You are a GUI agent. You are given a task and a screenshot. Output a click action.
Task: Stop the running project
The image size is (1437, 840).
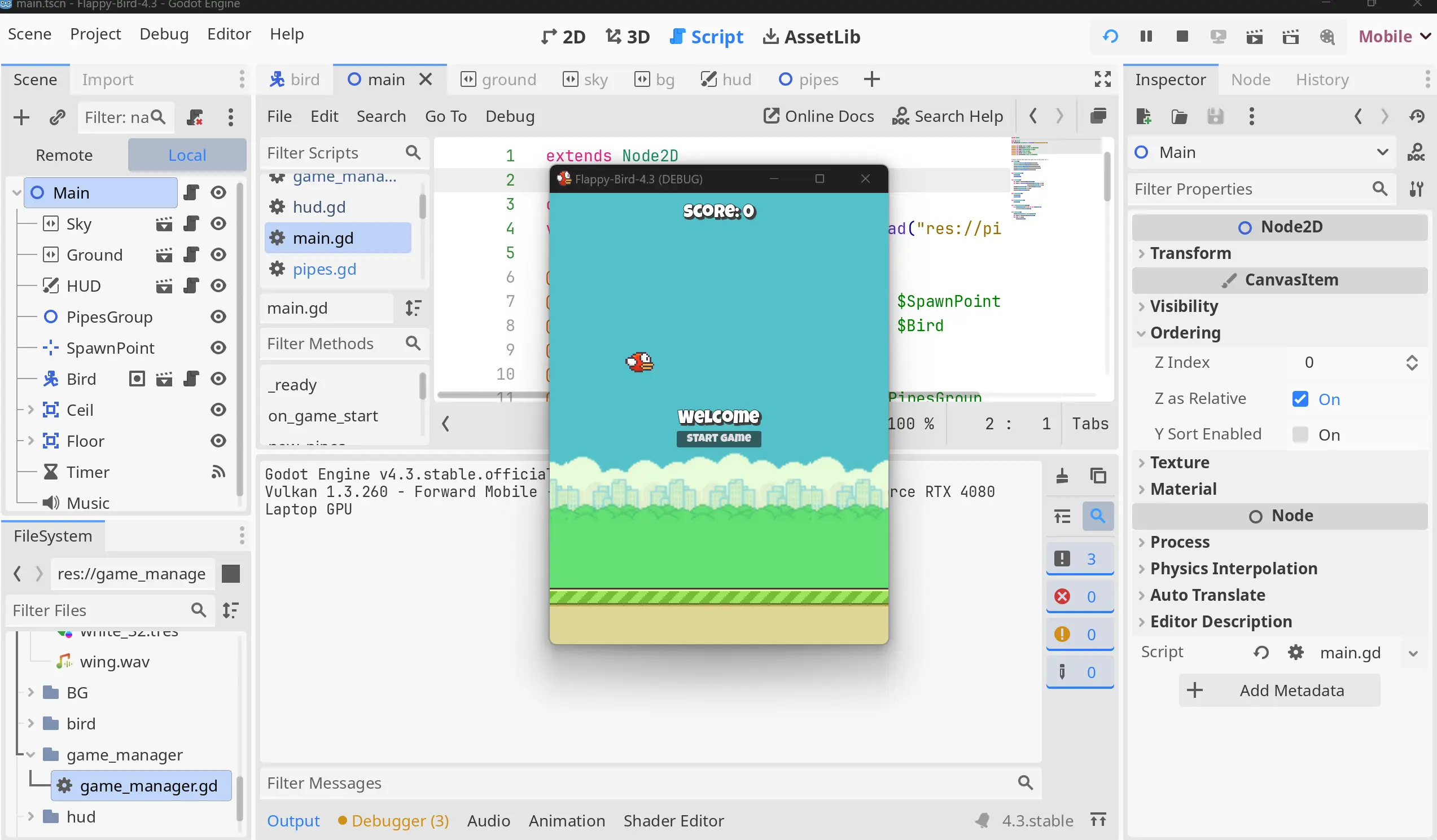point(1182,37)
